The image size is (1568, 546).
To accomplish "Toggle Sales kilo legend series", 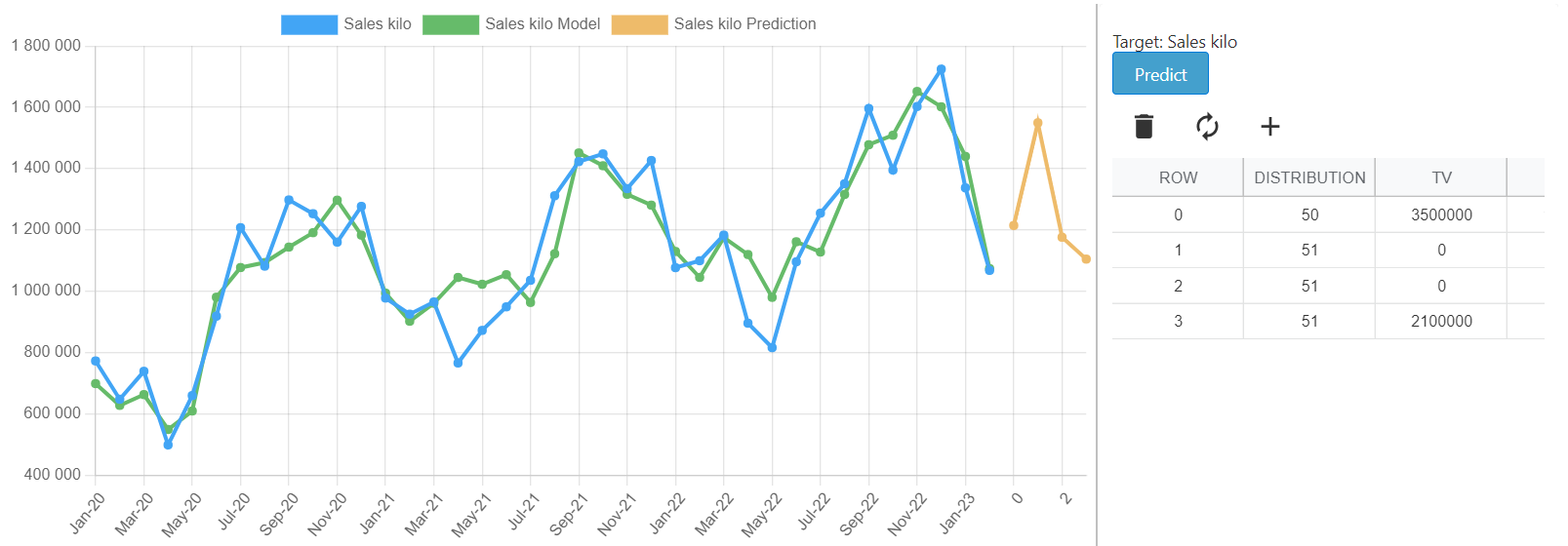I will pyautogui.click(x=377, y=24).
